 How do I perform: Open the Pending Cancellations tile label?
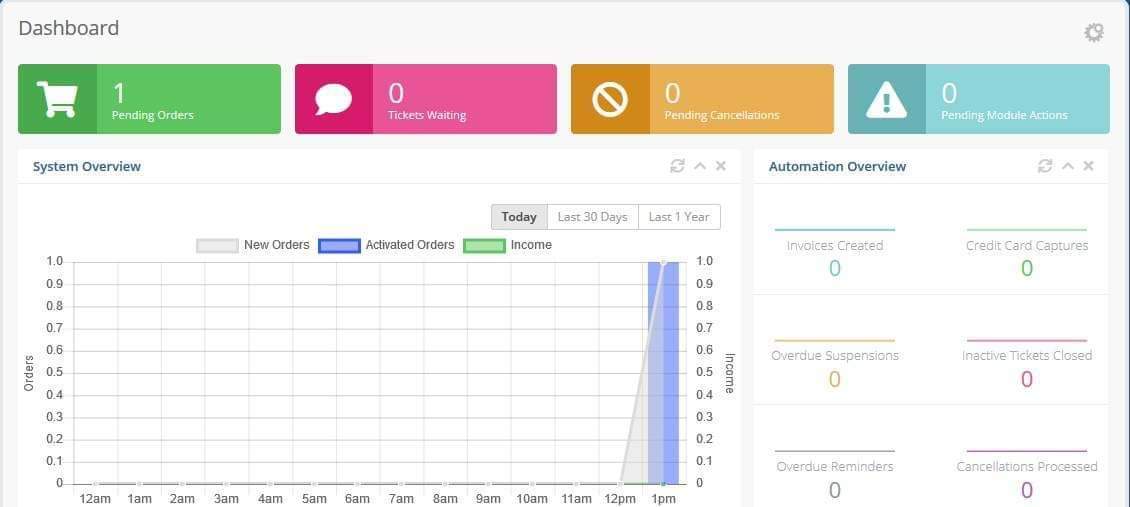pyautogui.click(x=721, y=115)
